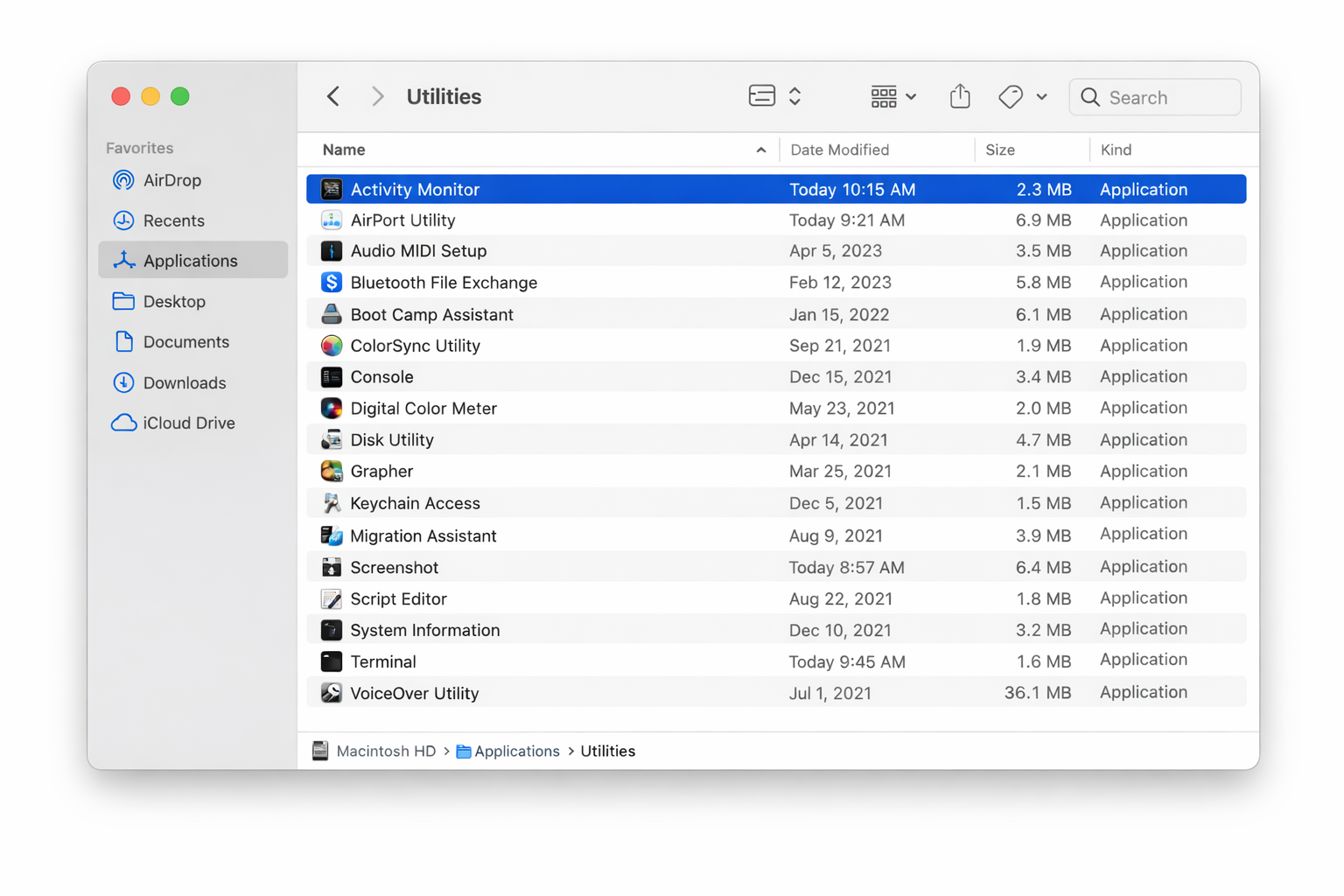This screenshot has width=1344, height=896.
Task: Click the Disk Utility icon
Action: pos(331,440)
